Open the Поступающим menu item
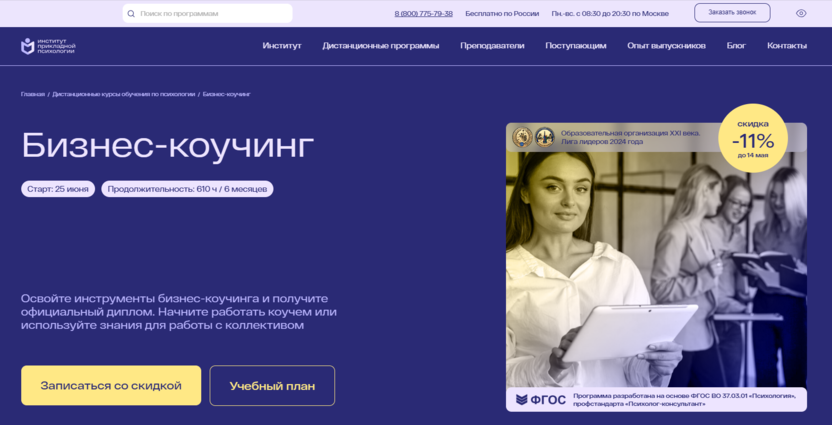The image size is (832, 425). click(x=576, y=46)
